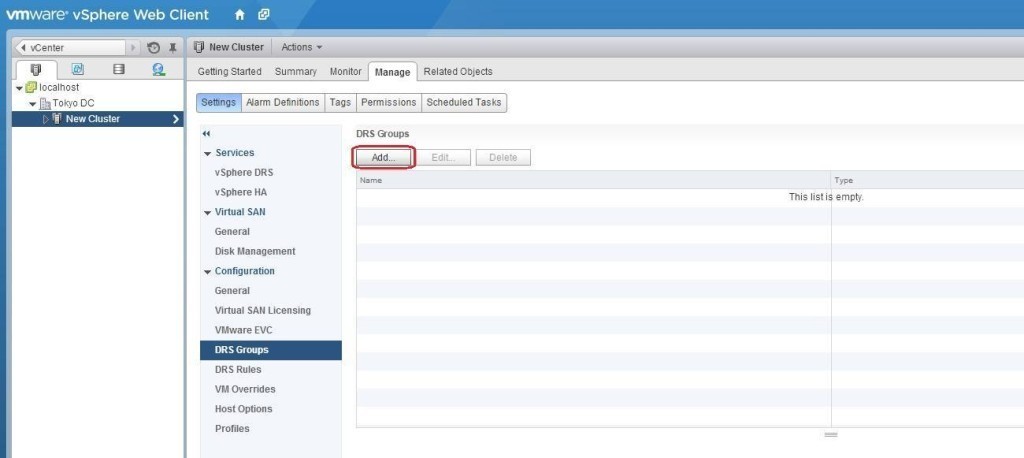Sort by the Type column header
1024x458 pixels.
click(x=927, y=180)
